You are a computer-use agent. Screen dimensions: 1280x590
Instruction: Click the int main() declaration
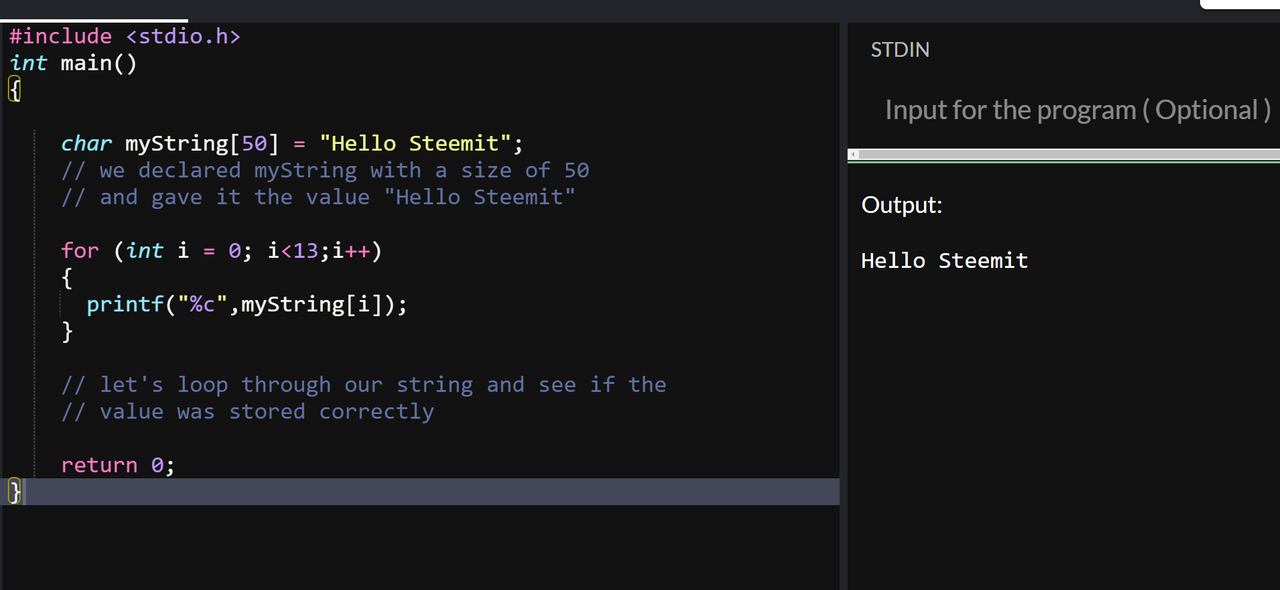pos(73,63)
